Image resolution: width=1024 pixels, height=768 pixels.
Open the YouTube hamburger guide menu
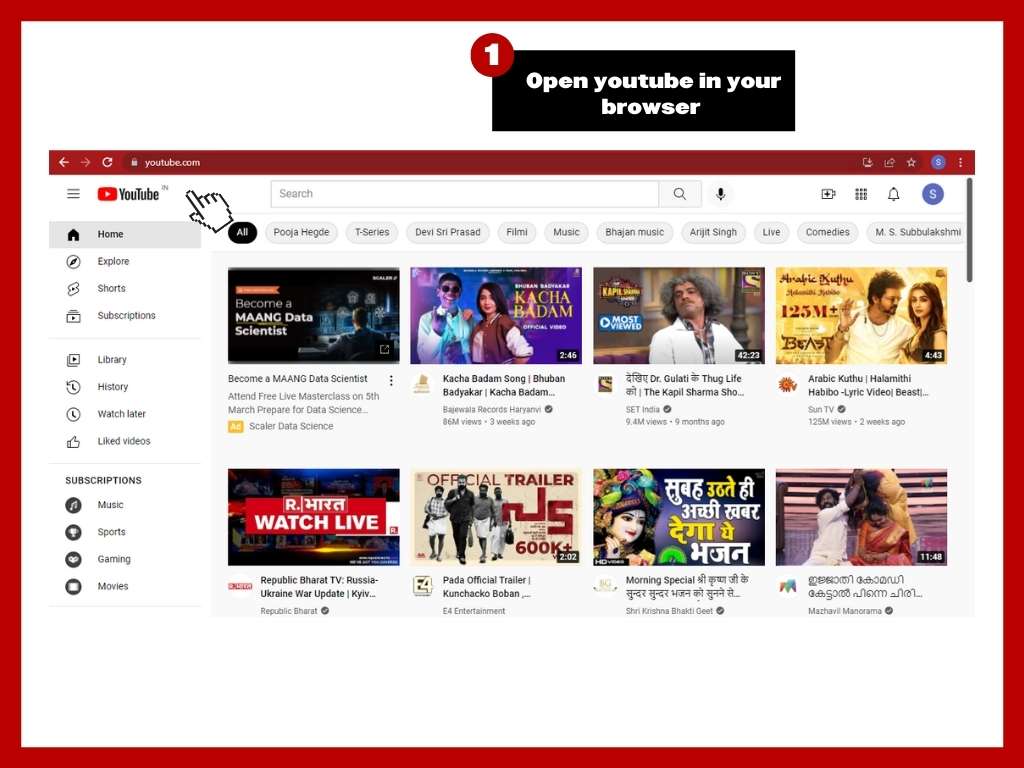[73, 194]
